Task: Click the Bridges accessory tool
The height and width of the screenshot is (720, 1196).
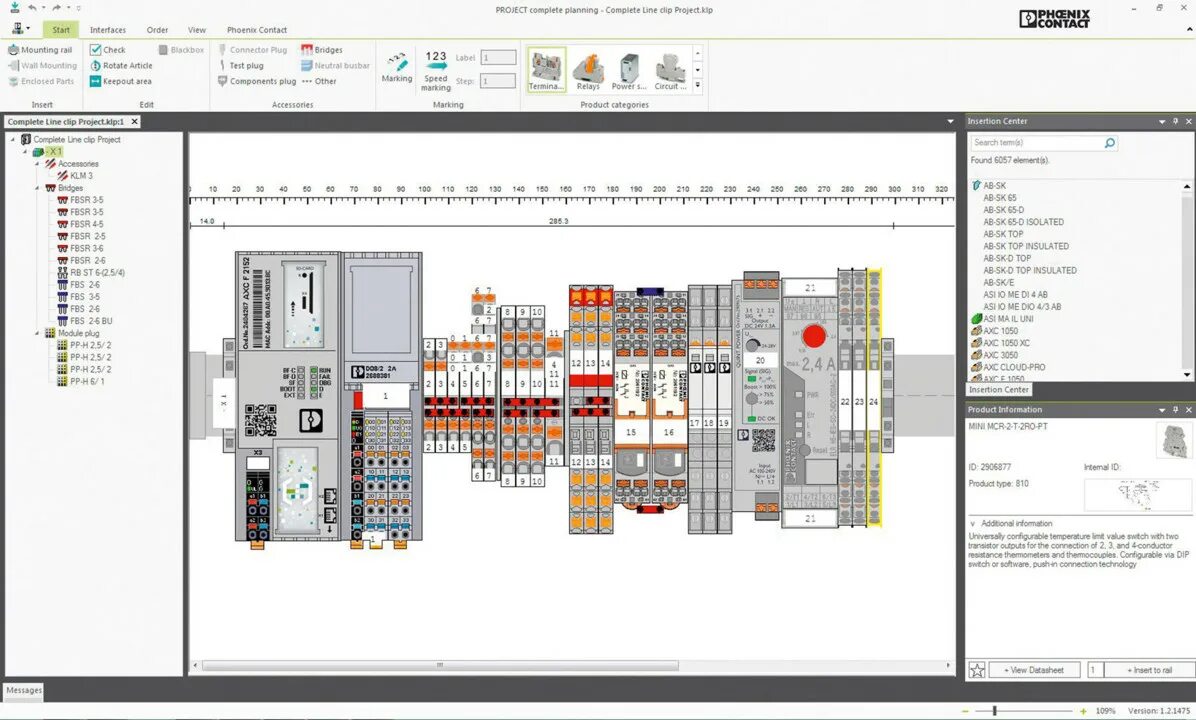Action: tap(322, 50)
